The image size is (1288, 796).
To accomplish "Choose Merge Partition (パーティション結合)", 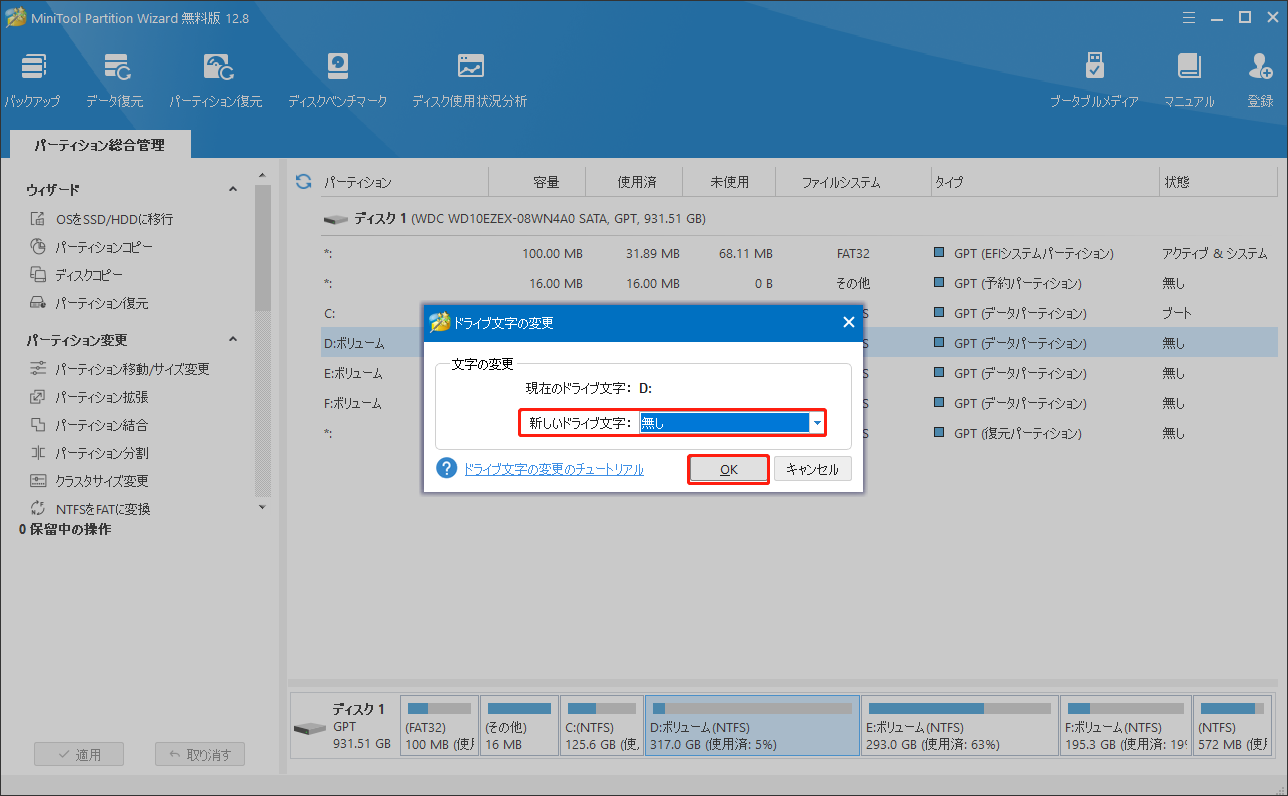I will coord(89,425).
